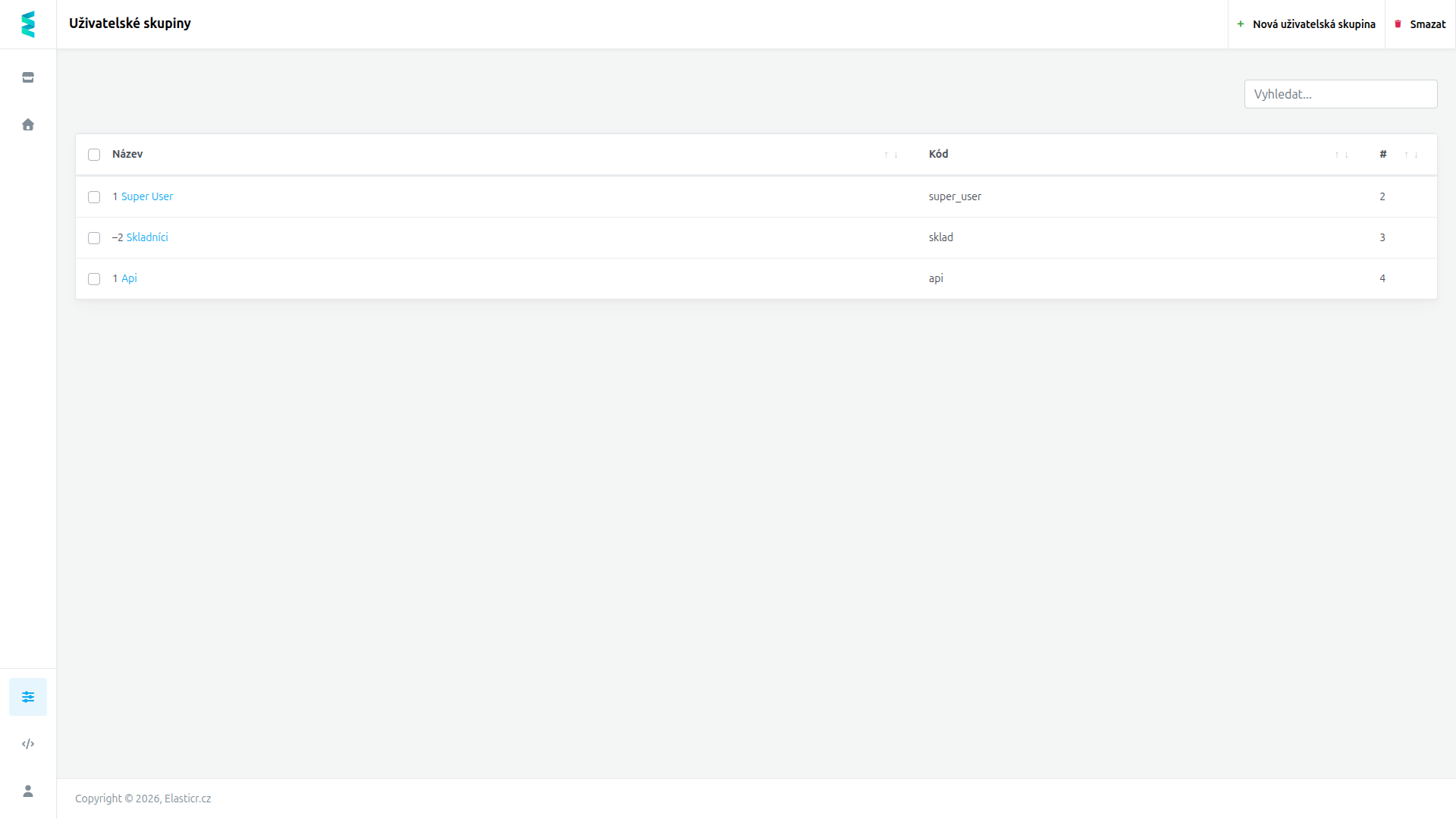Sort the table by Název arrows
Image resolution: width=1456 pixels, height=819 pixels.
click(x=891, y=155)
